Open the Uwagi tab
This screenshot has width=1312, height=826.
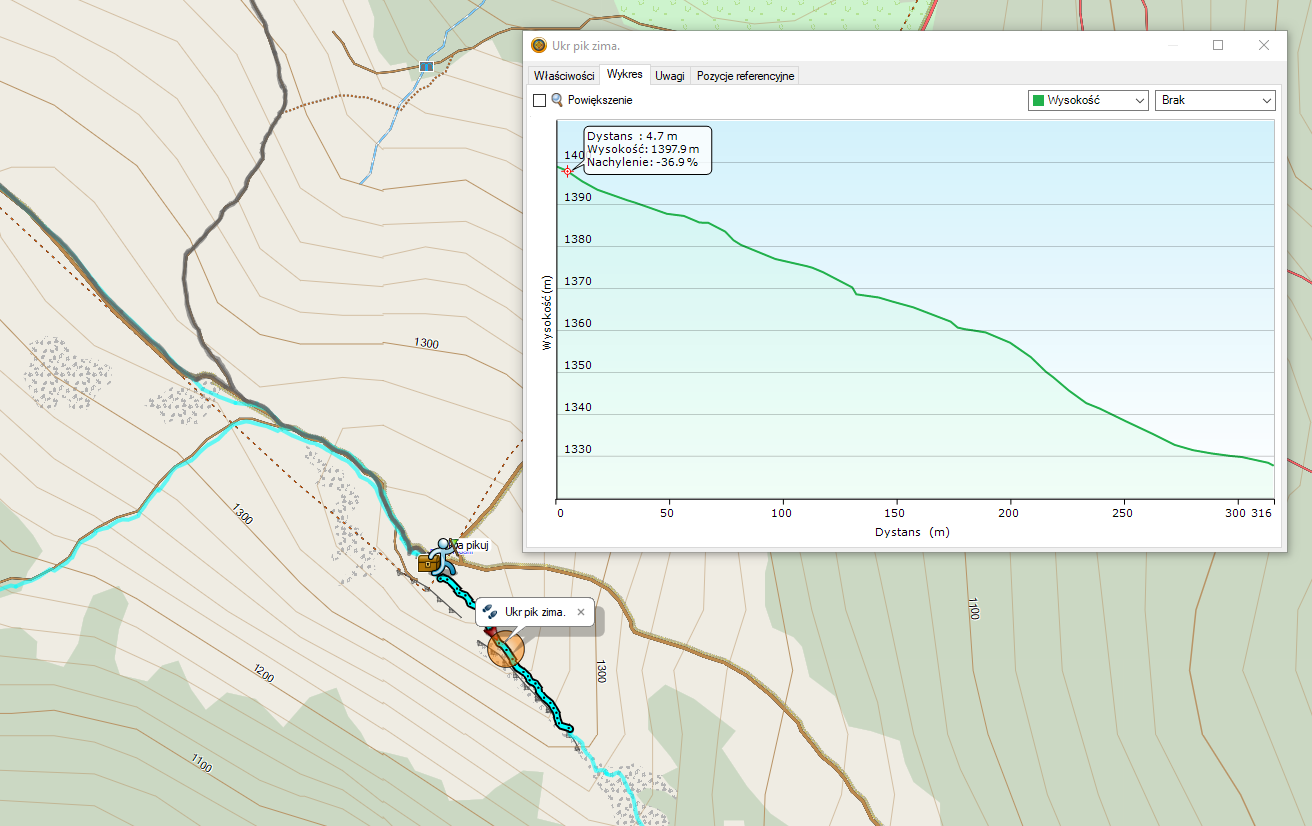[670, 76]
